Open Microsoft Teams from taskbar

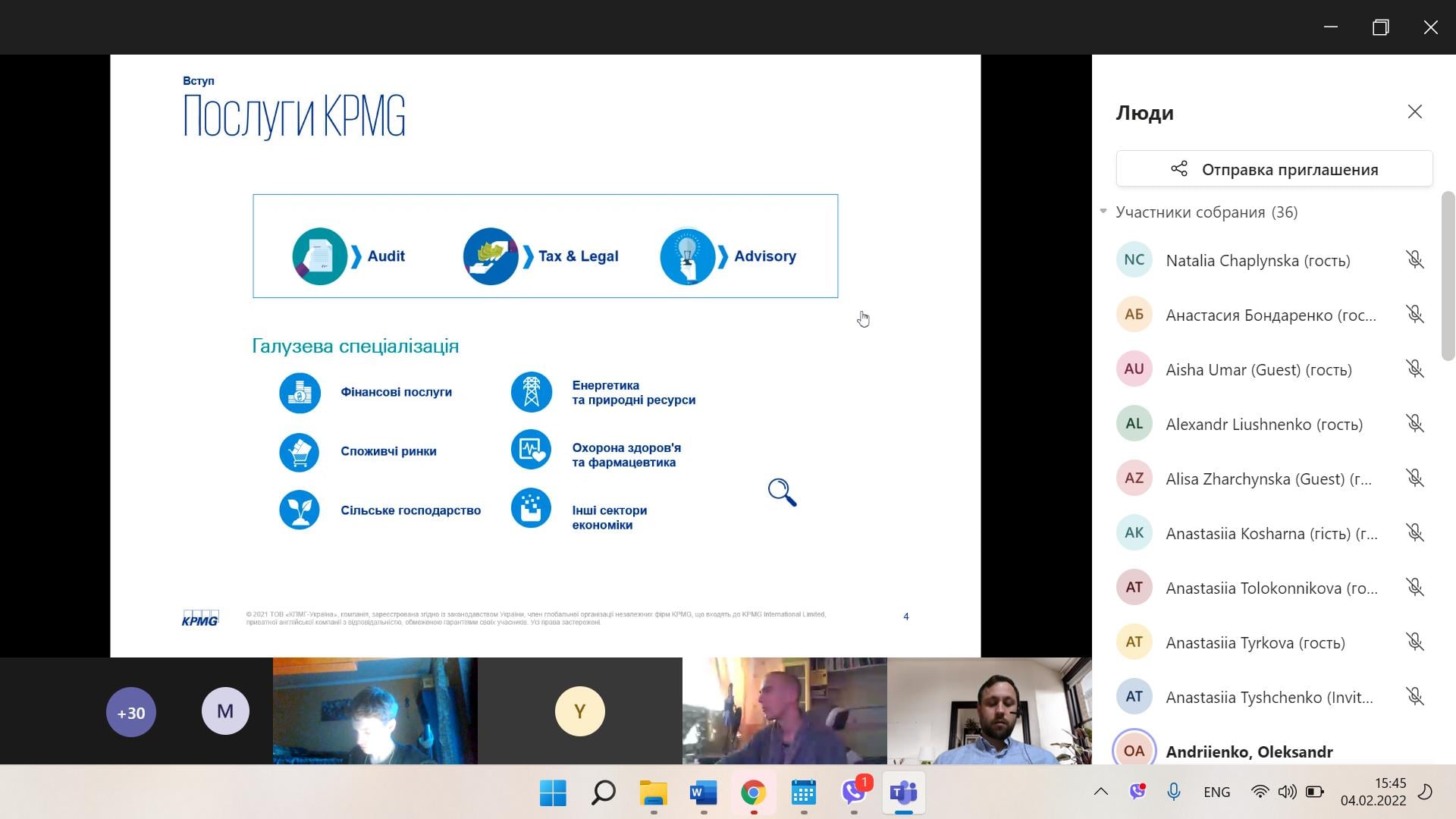tap(903, 792)
